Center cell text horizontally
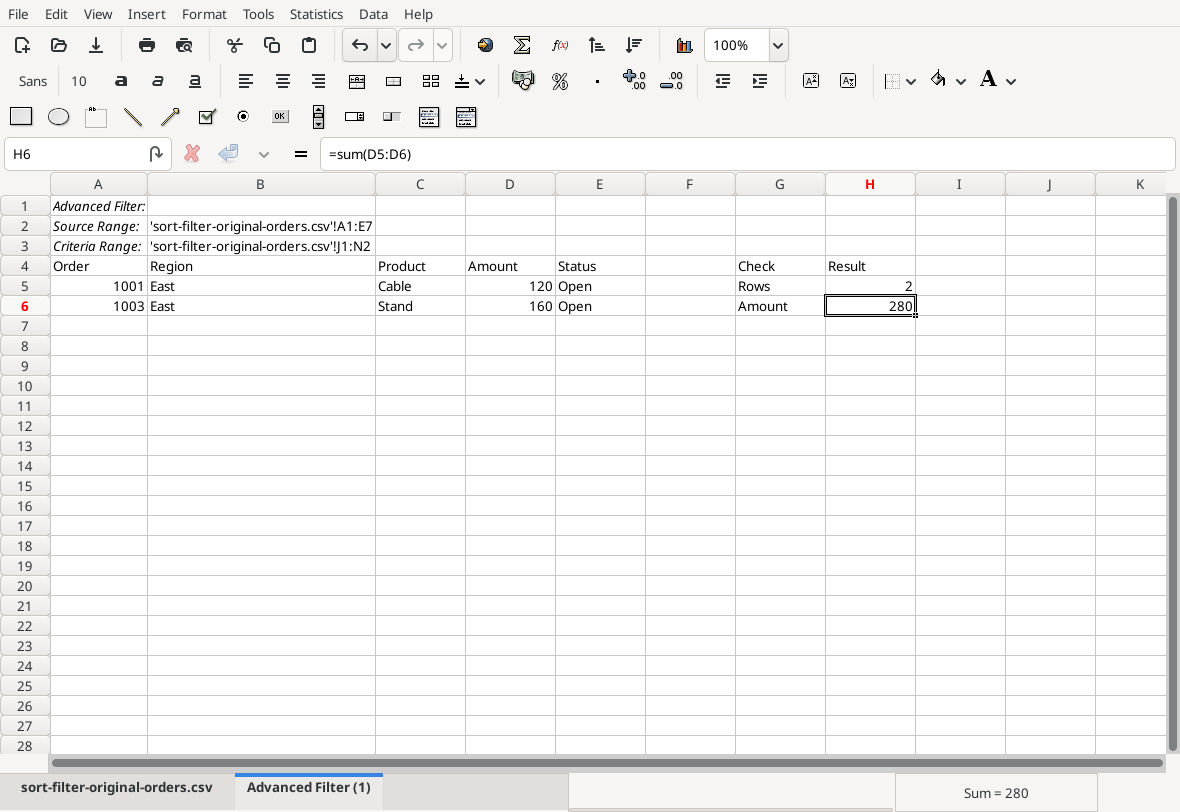Viewport: 1180px width, 812px height. click(282, 81)
